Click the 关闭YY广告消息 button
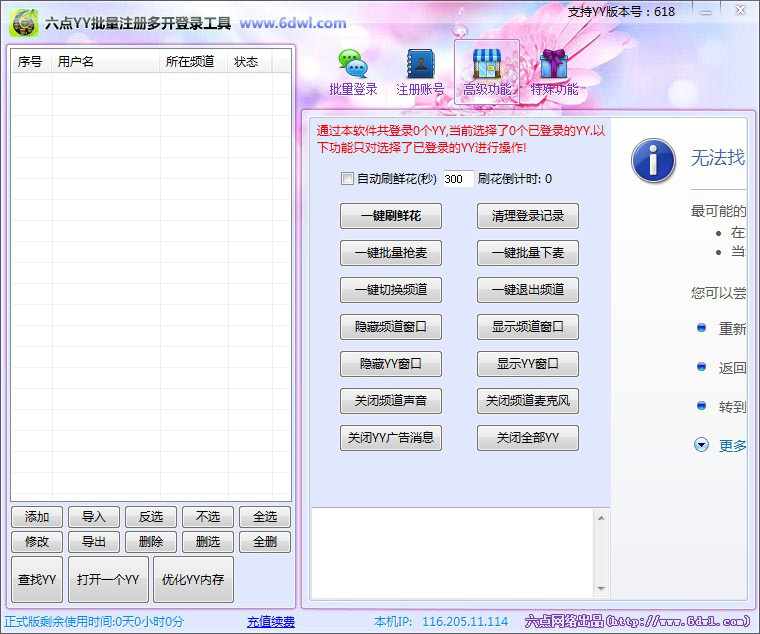This screenshot has width=760, height=634. (391, 438)
